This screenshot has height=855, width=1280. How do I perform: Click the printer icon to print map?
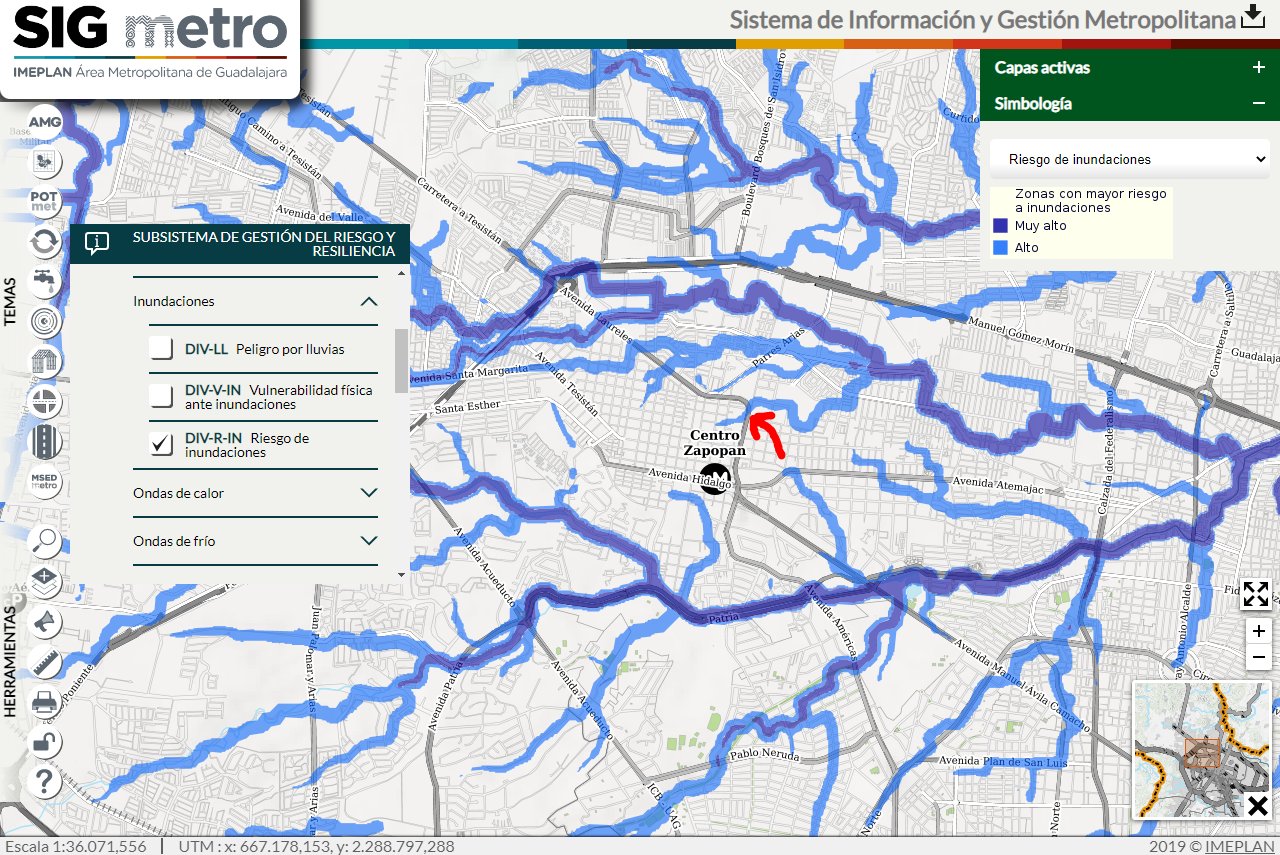click(x=45, y=703)
